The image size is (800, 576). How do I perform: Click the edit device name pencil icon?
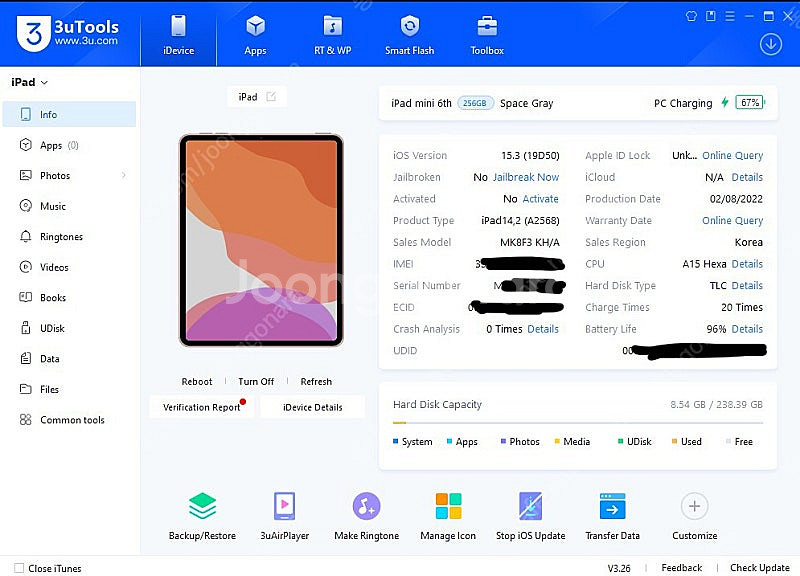point(271,96)
